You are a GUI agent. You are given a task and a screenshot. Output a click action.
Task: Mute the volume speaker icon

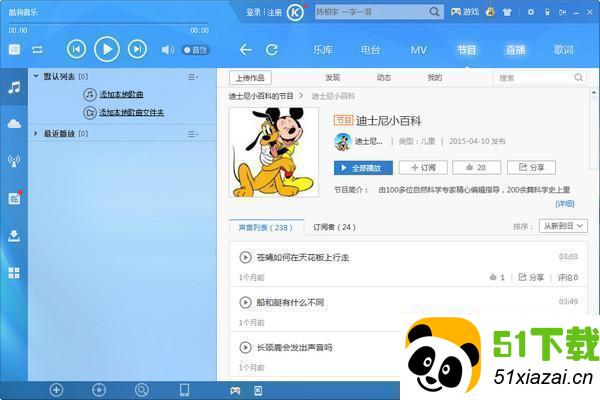tap(167, 49)
